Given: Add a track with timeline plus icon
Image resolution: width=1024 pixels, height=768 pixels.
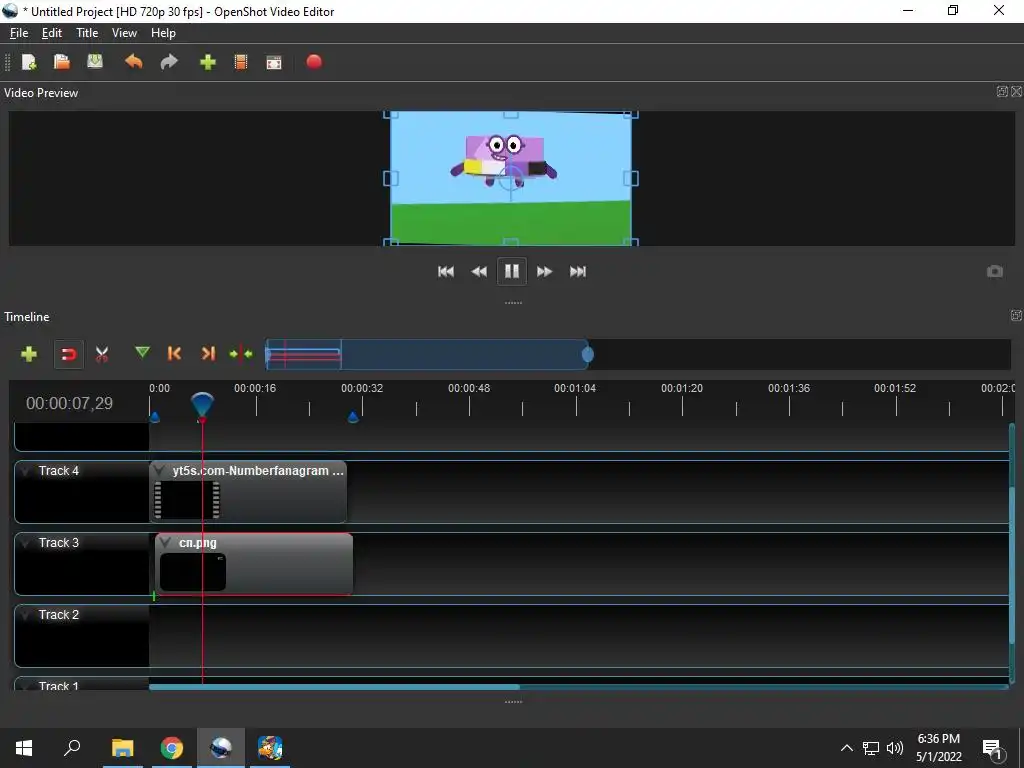Looking at the screenshot, I should tap(29, 354).
